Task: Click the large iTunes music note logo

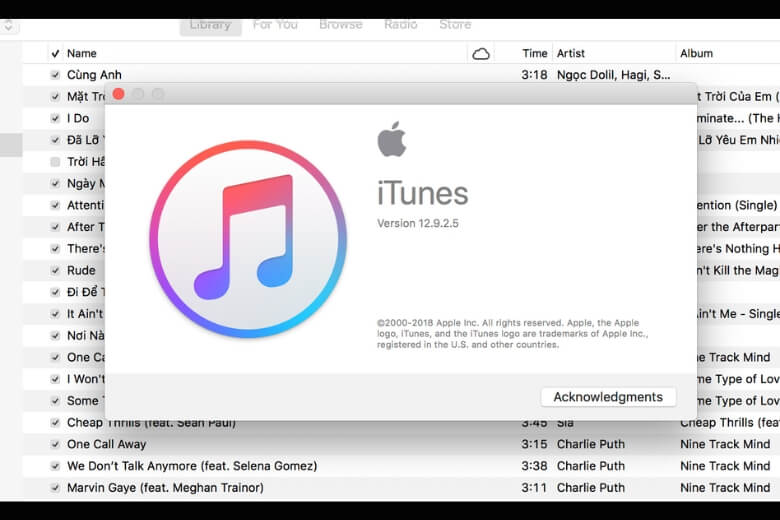Action: pos(248,239)
